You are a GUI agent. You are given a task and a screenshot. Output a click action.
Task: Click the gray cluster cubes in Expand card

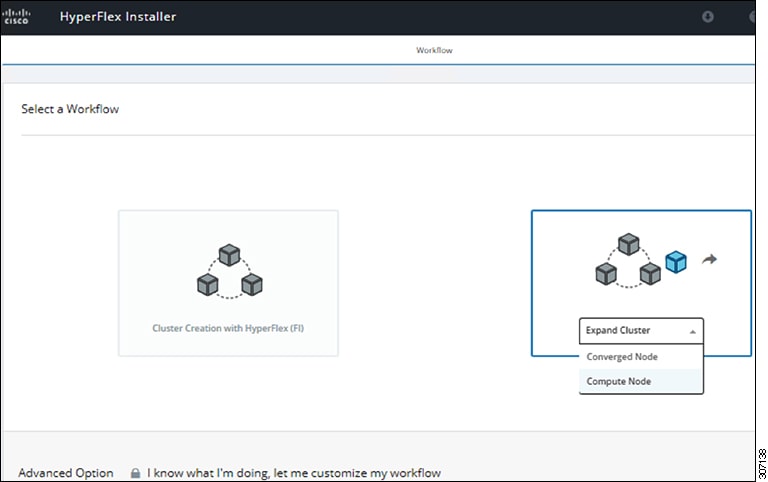628,260
